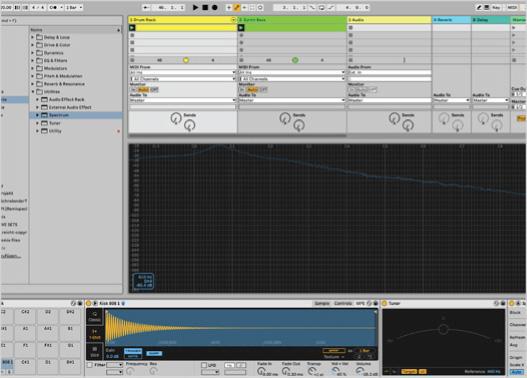This screenshot has width=527, height=378.
Task: Open Drum Rack Audio To dropdown
Action: [183, 100]
